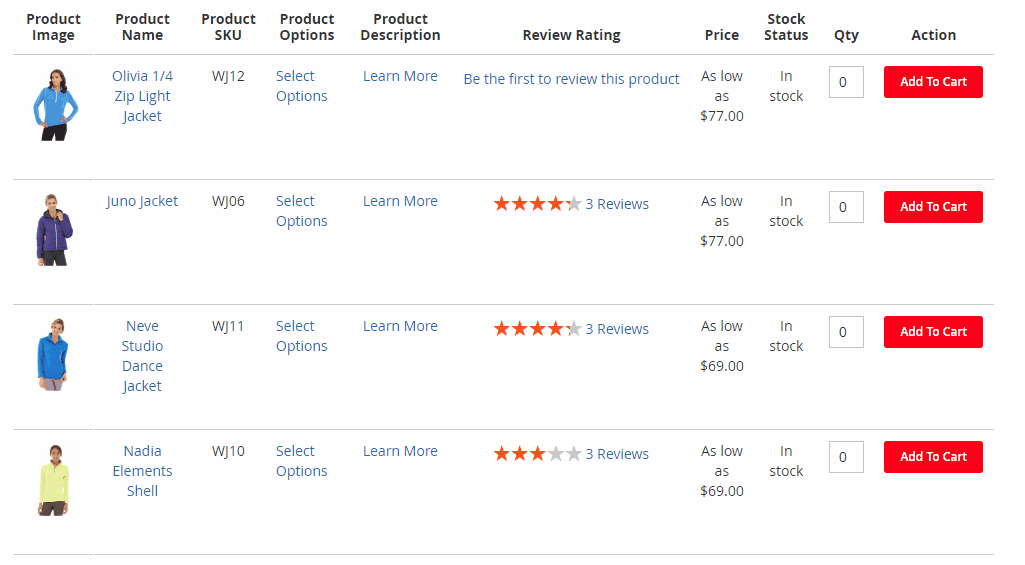Open the Juno Jacket 3 Reviews link
Screen dimensions: 1025x565
tap(617, 204)
